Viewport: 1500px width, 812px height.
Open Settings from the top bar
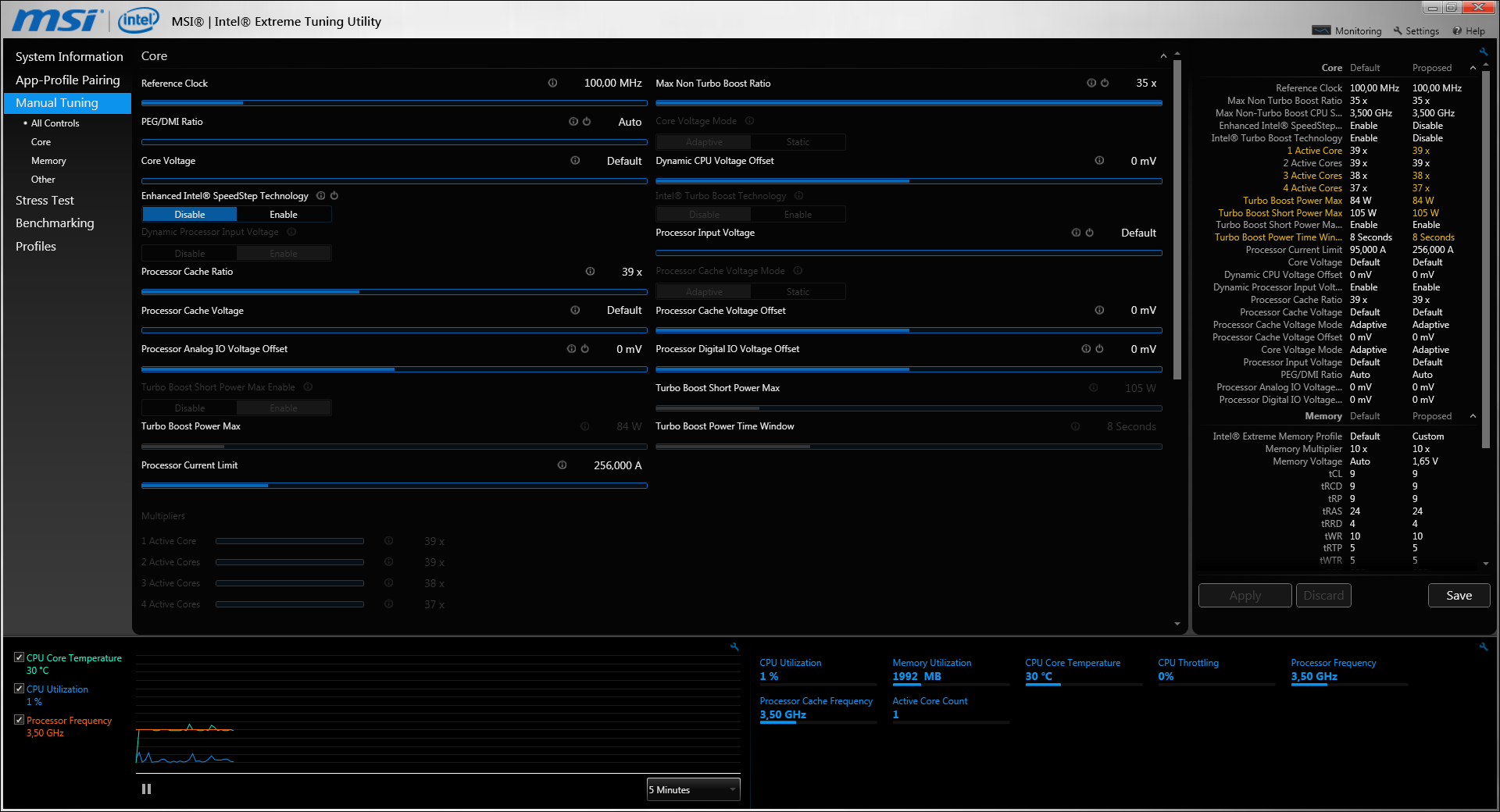1416,31
